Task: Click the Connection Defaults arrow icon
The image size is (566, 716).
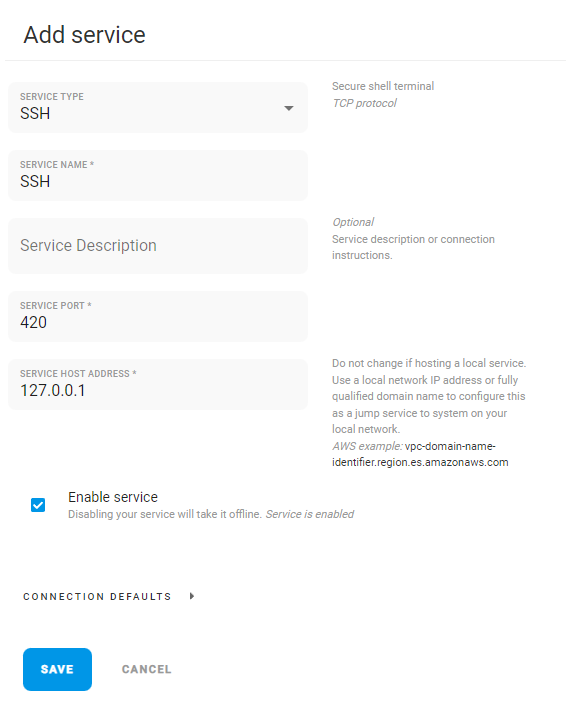Action: pyautogui.click(x=192, y=596)
